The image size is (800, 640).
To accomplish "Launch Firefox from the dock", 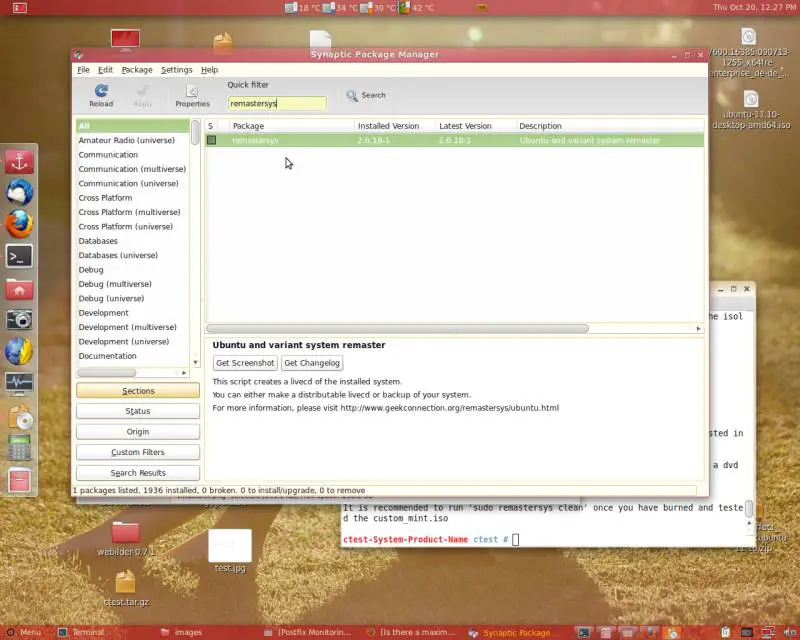I will [x=19, y=224].
